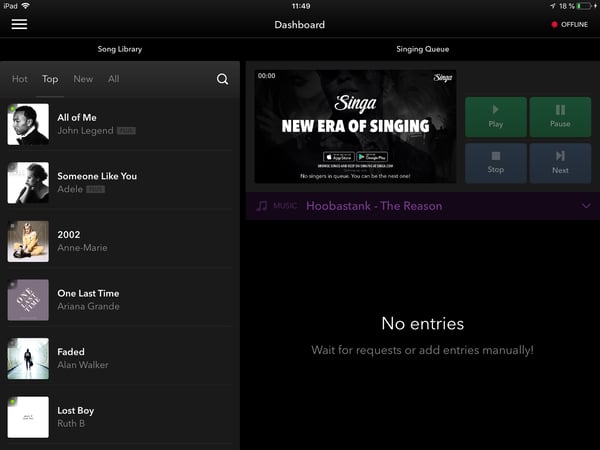Select the song title Lost Boy
Screen dimensions: 600x450
(x=75, y=411)
